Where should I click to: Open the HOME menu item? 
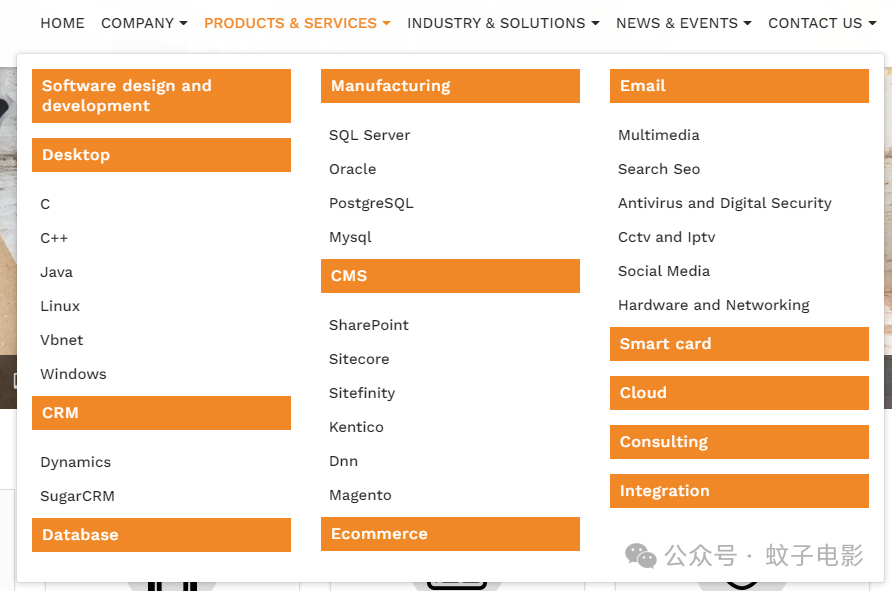coord(62,23)
